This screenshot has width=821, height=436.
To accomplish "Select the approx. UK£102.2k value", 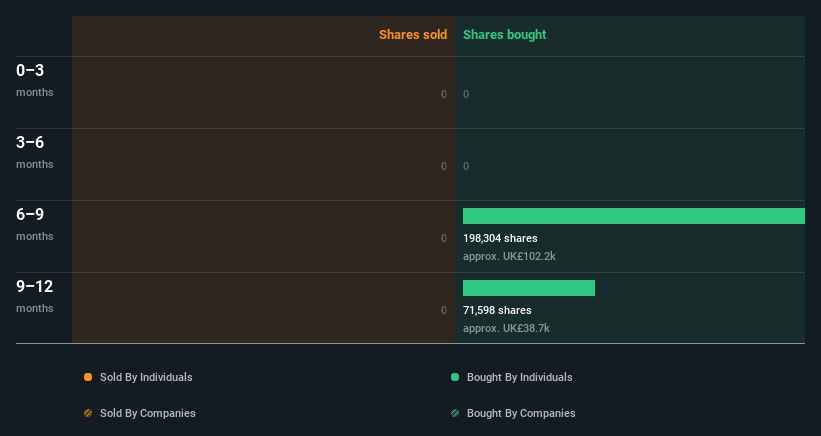I will pyautogui.click(x=509, y=256).
